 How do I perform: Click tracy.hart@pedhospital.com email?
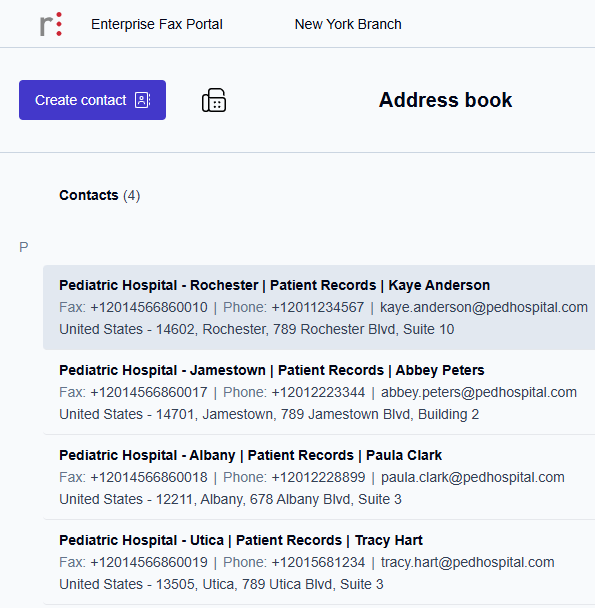point(467,562)
